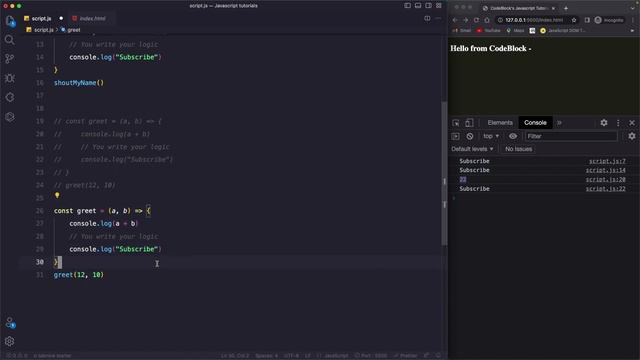The width and height of the screenshot is (640, 360).
Task: Open the script.js:22 source link
Action: coord(605,189)
